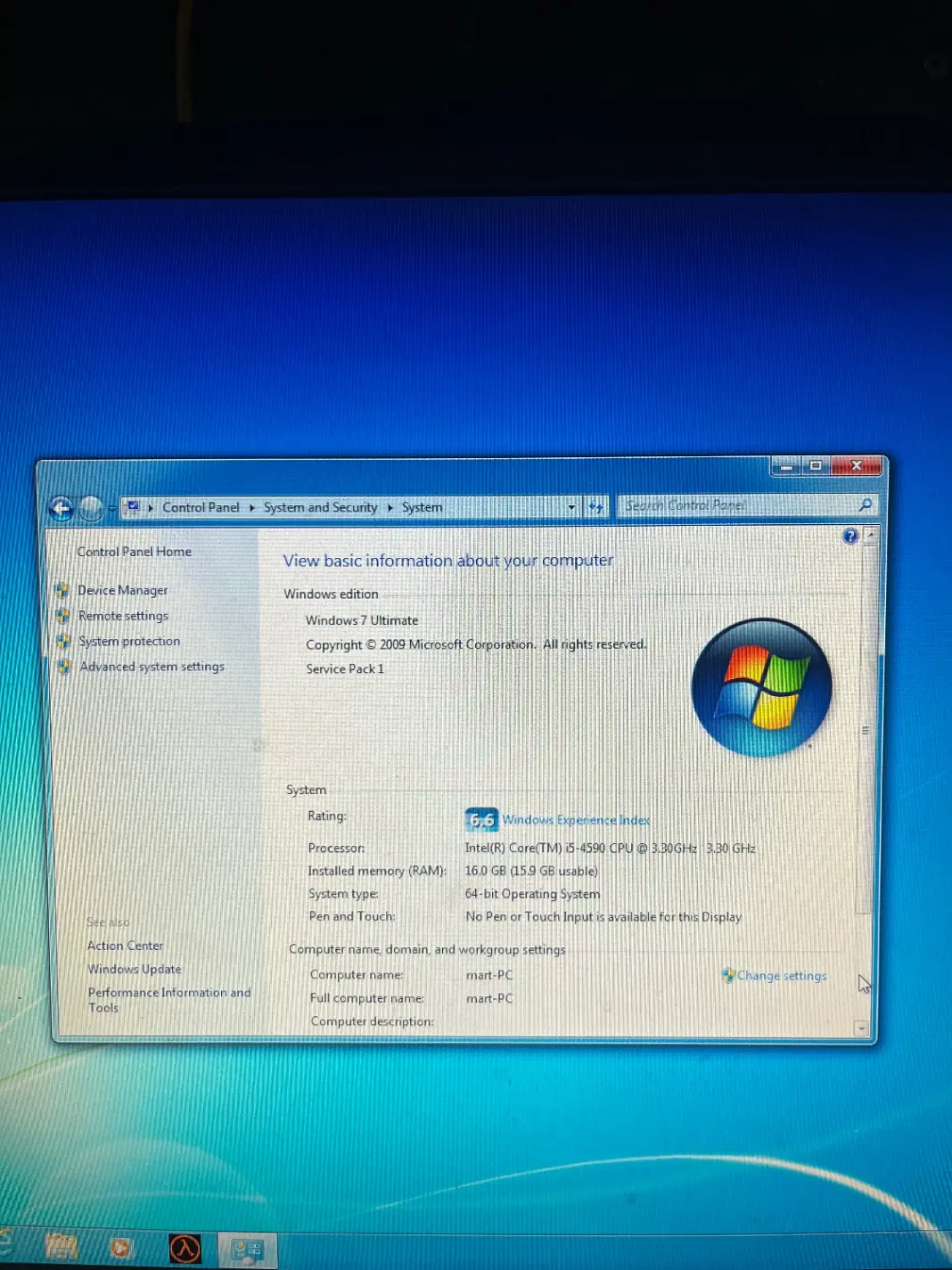
Task: Click the scrollbar up arrow
Action: pyautogui.click(x=871, y=535)
